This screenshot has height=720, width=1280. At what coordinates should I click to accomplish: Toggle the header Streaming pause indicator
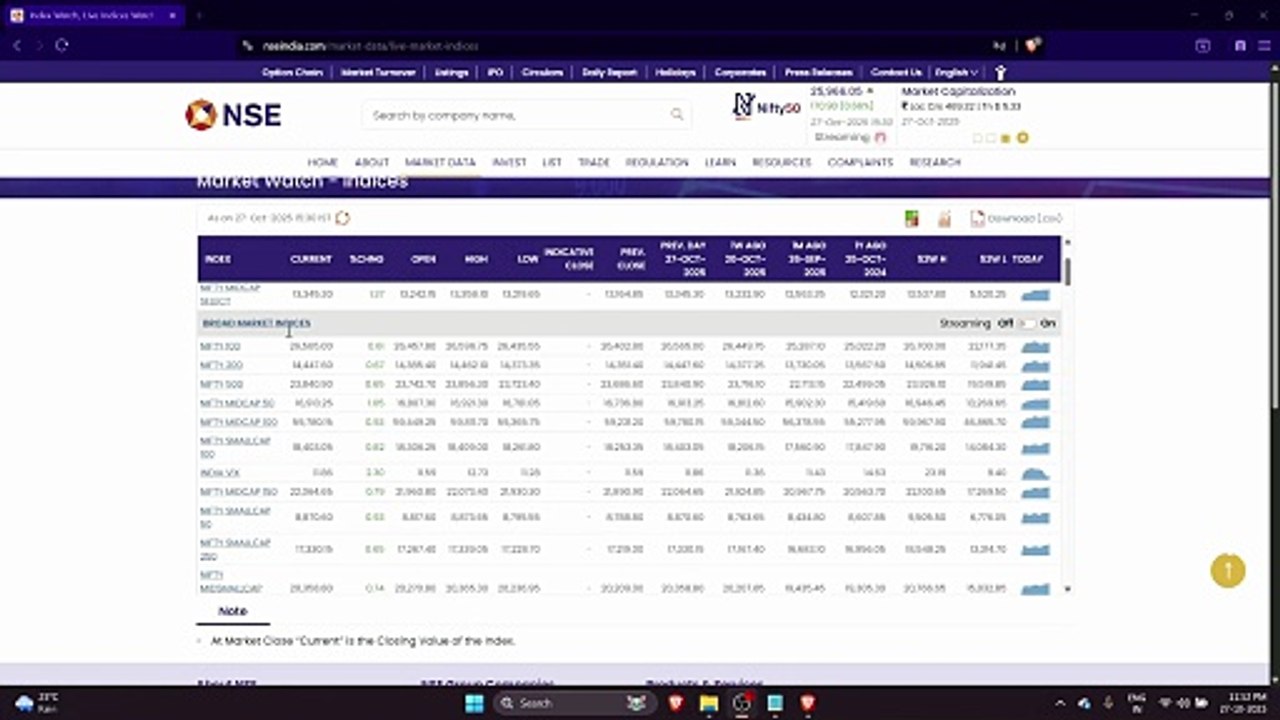(880, 137)
